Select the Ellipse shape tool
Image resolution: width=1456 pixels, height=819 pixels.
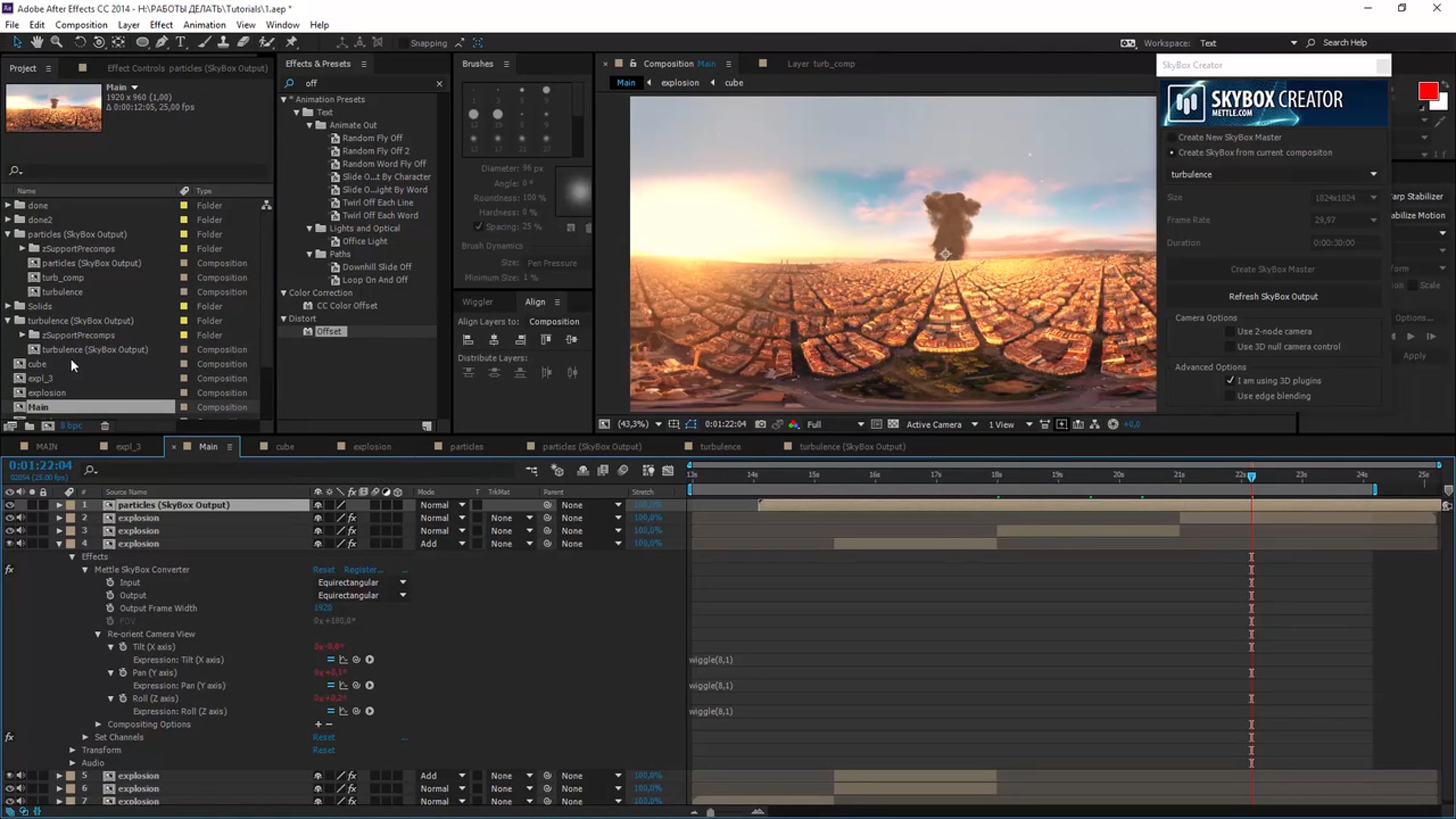(142, 42)
